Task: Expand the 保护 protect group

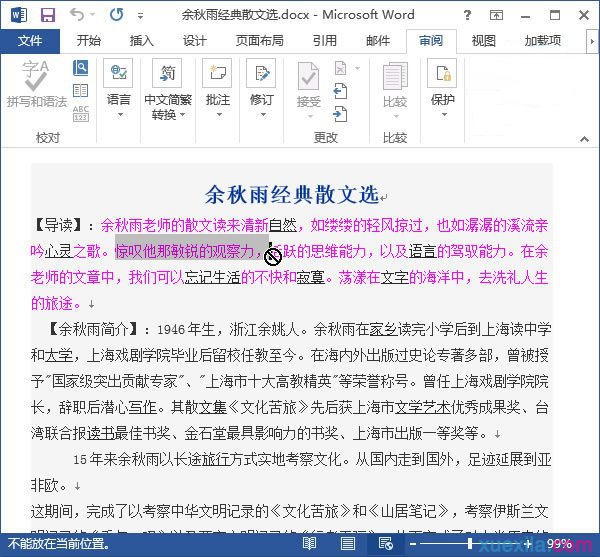Action: (x=443, y=88)
